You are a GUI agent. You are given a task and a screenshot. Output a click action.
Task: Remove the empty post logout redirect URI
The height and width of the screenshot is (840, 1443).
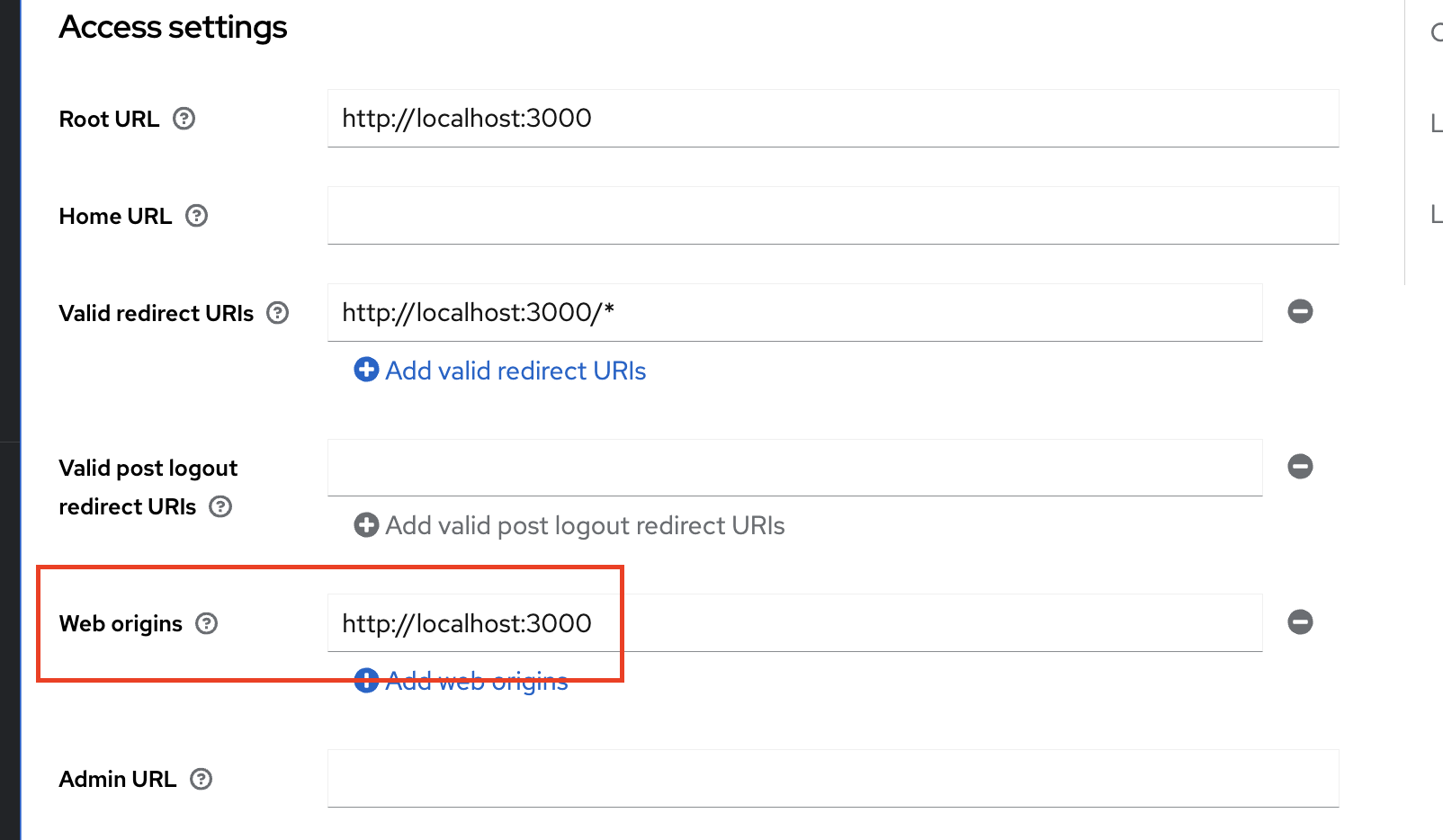1300,466
